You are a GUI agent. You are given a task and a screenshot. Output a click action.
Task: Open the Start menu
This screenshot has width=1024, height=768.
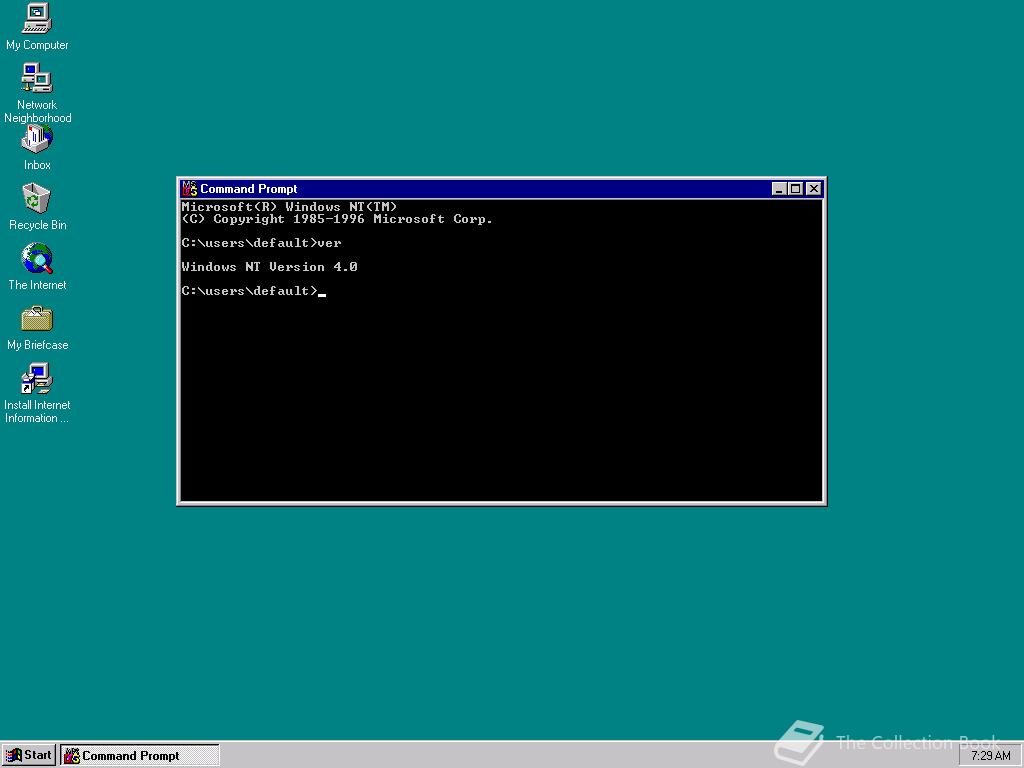29,755
